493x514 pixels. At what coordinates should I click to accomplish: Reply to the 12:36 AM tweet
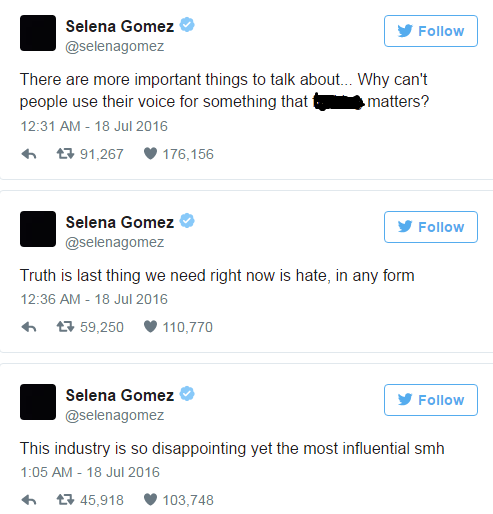29,327
